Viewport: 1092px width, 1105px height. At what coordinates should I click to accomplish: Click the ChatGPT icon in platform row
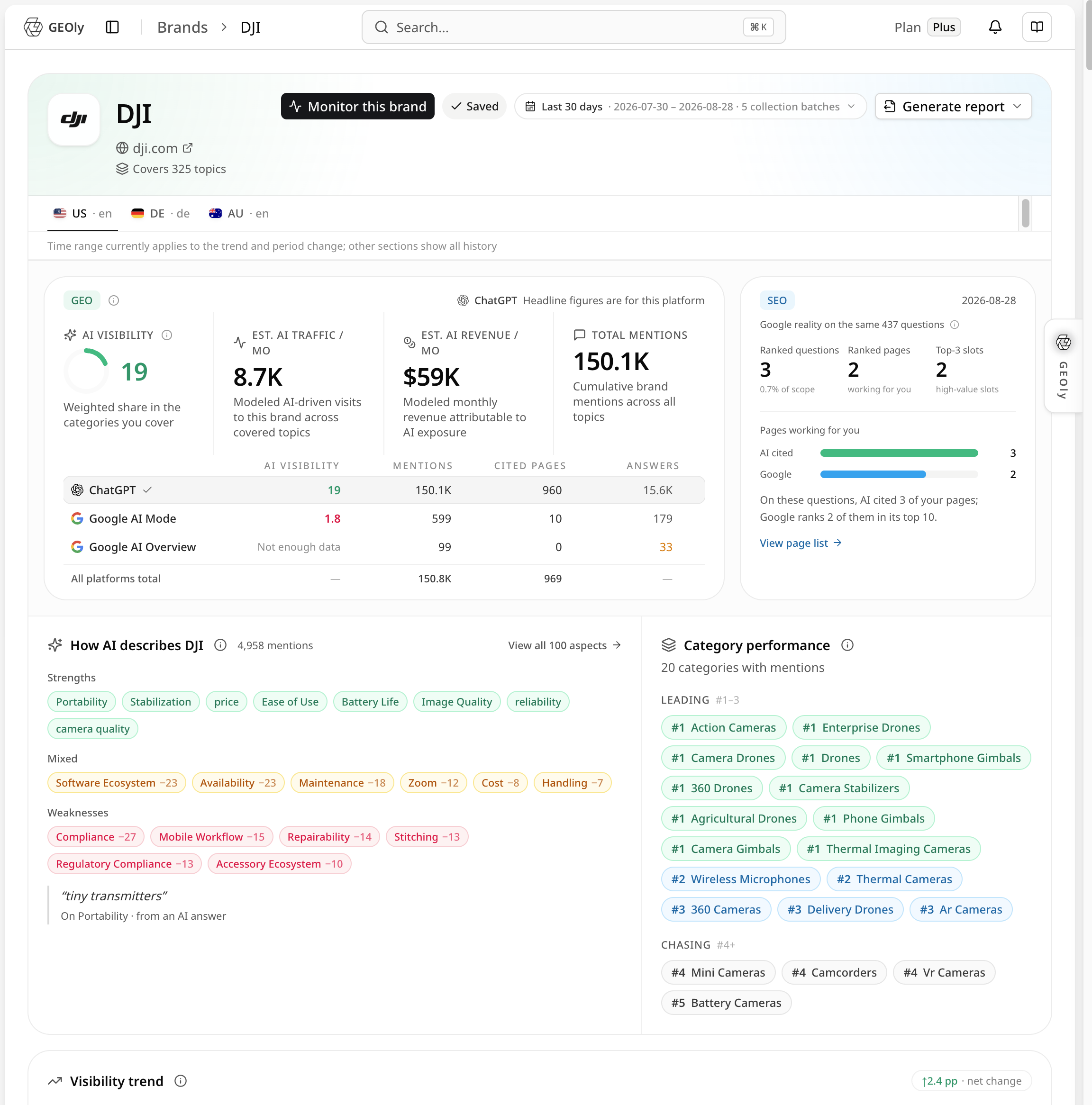[x=77, y=490]
